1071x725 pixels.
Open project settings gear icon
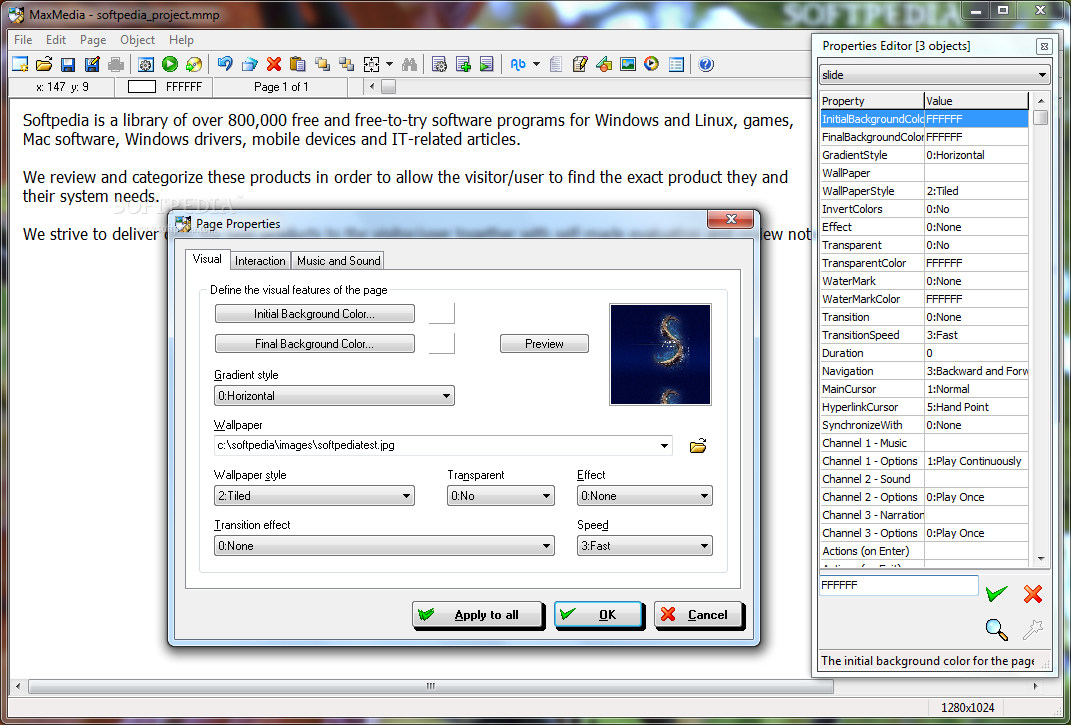pyautogui.click(x=145, y=64)
